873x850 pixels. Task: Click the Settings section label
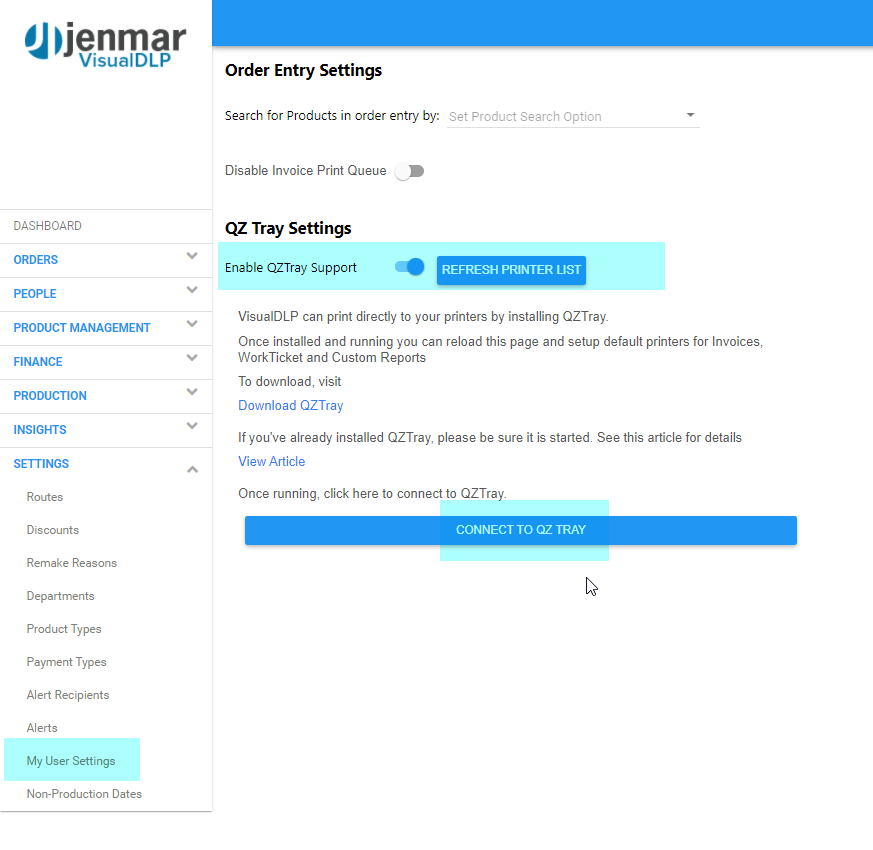pyautogui.click(x=41, y=464)
